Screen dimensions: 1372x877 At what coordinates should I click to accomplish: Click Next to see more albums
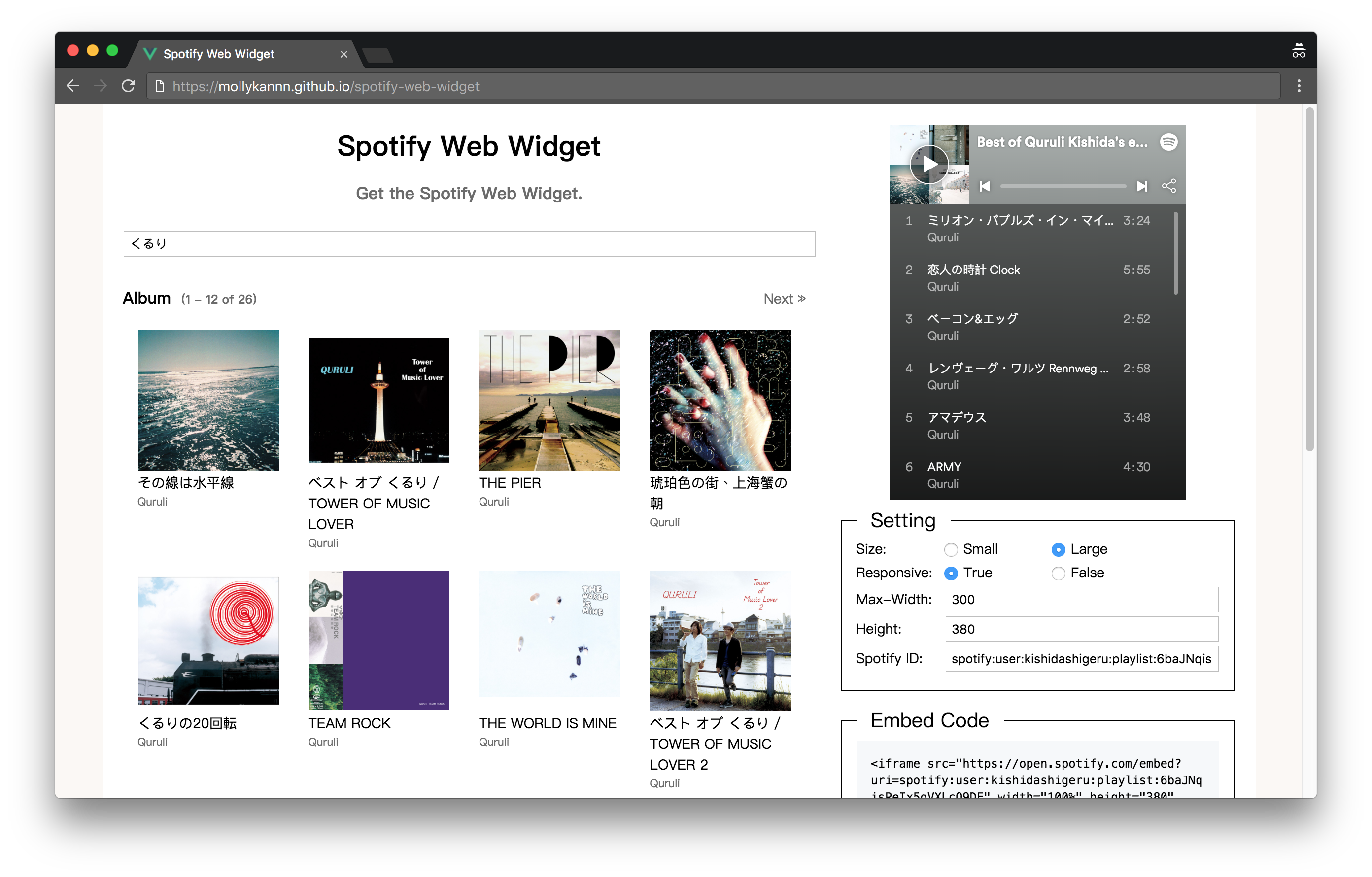tap(783, 298)
